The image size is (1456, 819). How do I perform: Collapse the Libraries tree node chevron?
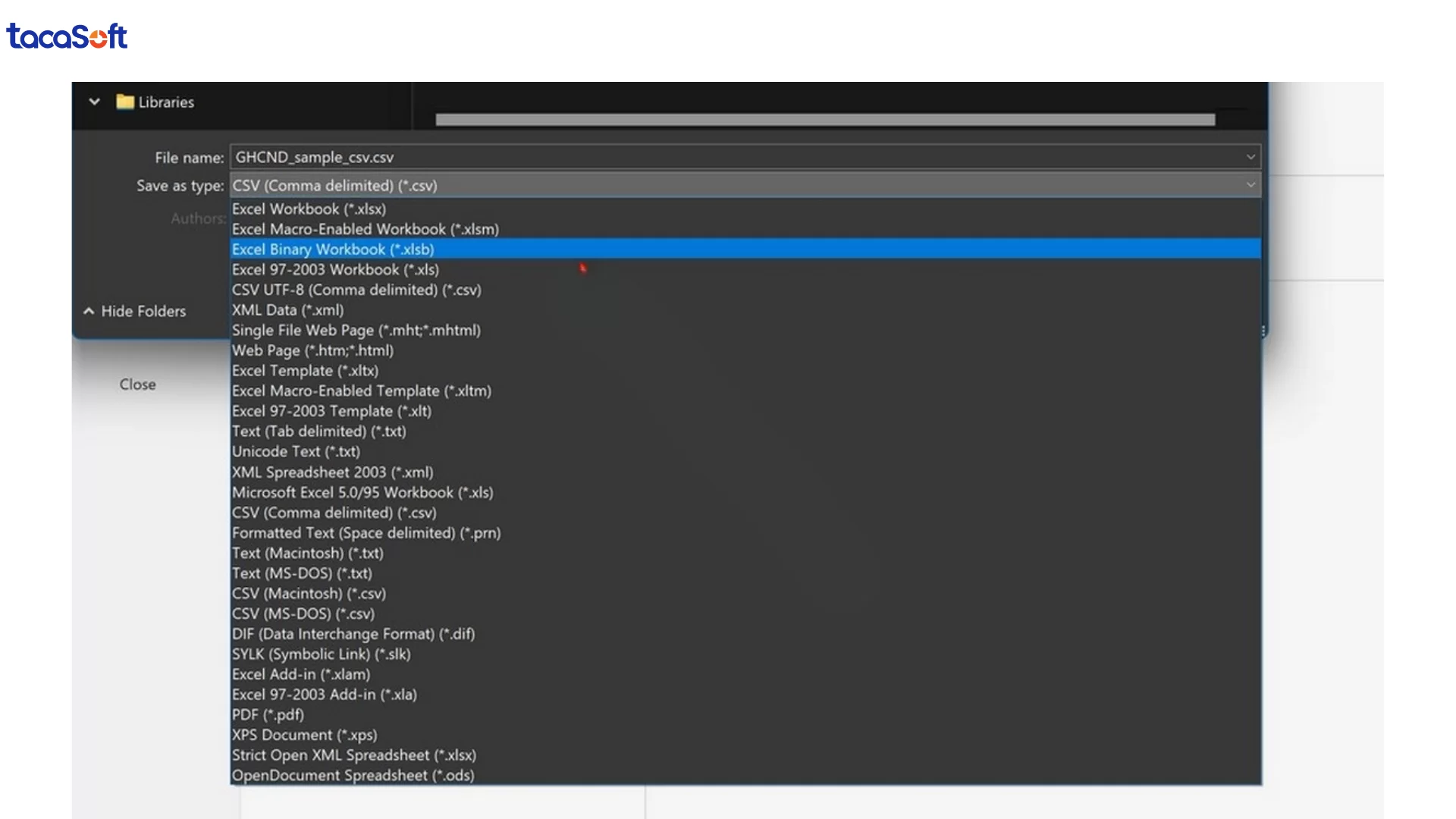(x=94, y=102)
